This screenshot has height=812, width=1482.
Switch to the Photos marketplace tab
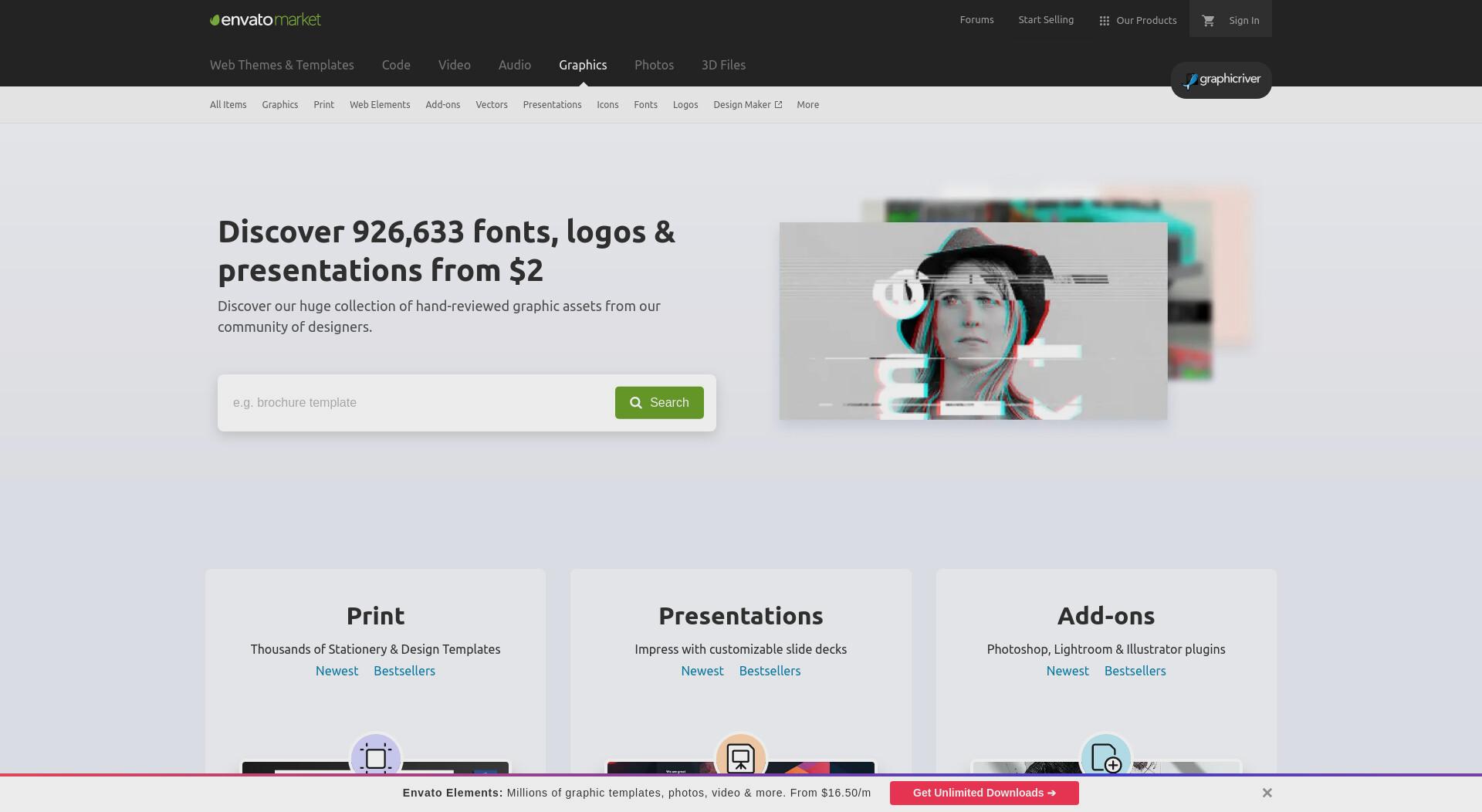click(654, 65)
